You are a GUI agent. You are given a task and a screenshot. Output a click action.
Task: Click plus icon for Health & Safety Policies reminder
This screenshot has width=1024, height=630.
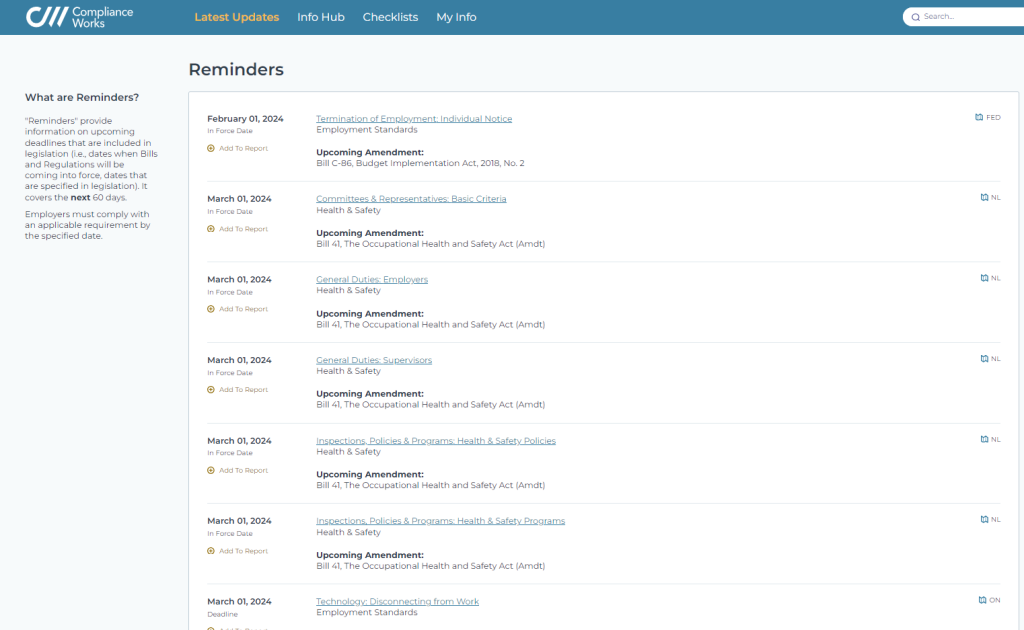(211, 471)
